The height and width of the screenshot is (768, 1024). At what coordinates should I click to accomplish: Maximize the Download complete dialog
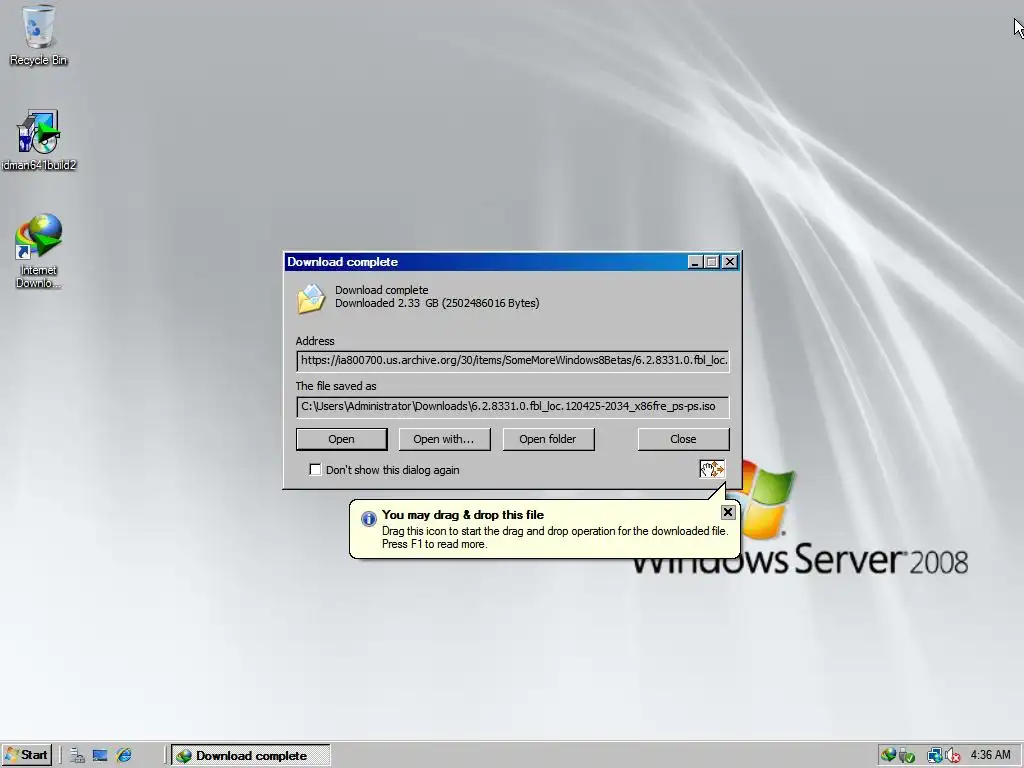point(712,262)
